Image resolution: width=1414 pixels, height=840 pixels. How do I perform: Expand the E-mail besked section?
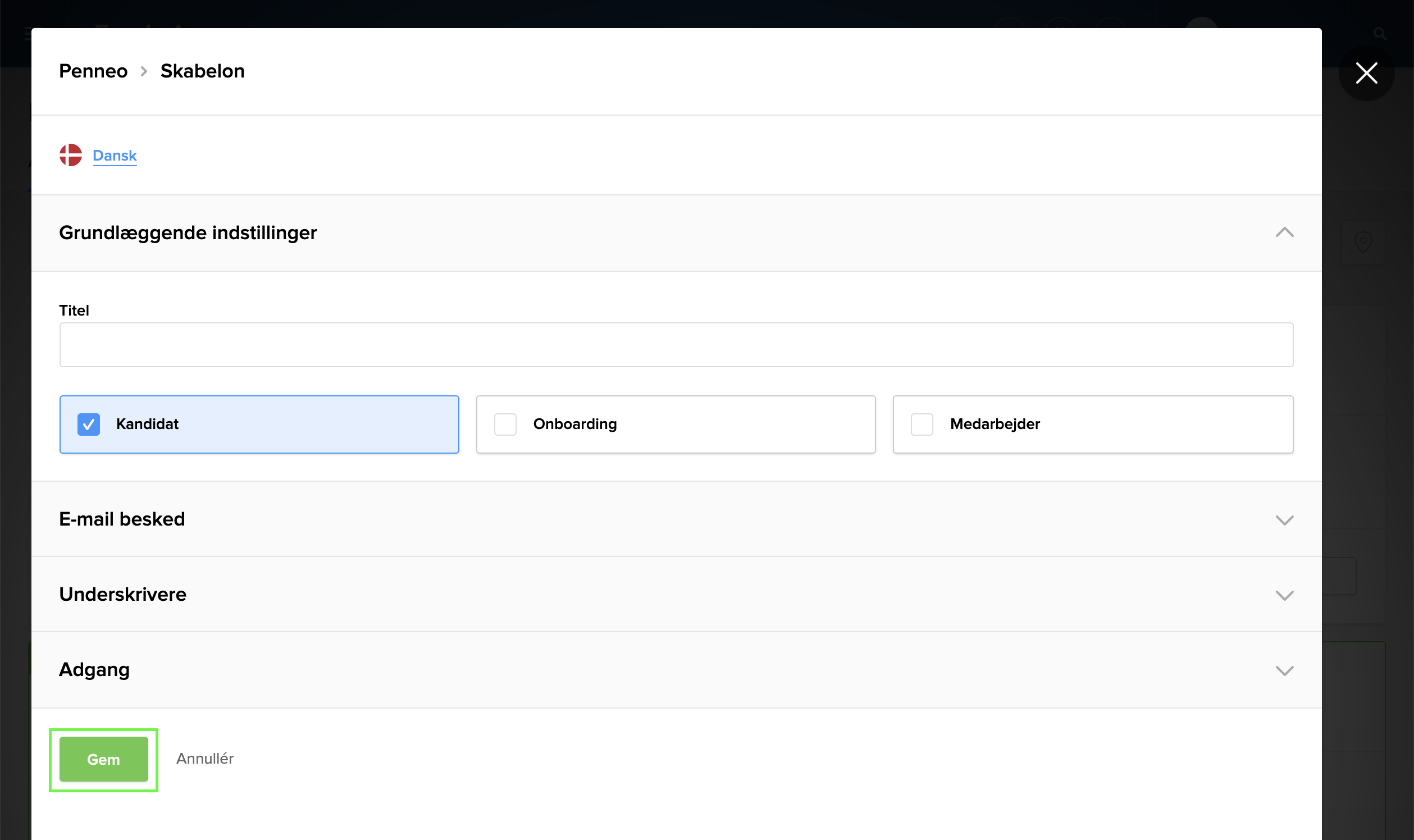click(1285, 519)
